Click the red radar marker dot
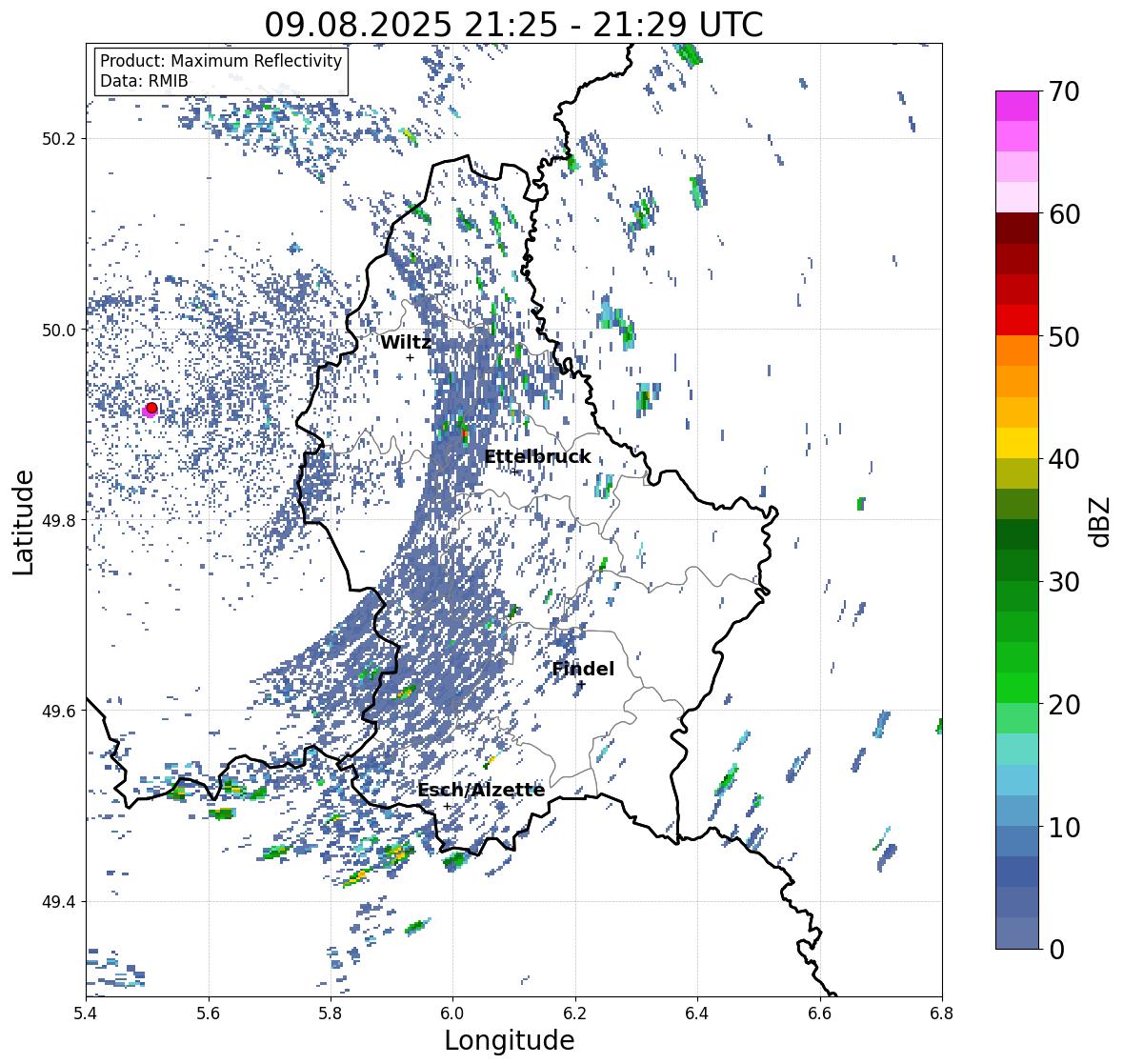Viewport: 1123px width, 1064px height. click(x=151, y=408)
